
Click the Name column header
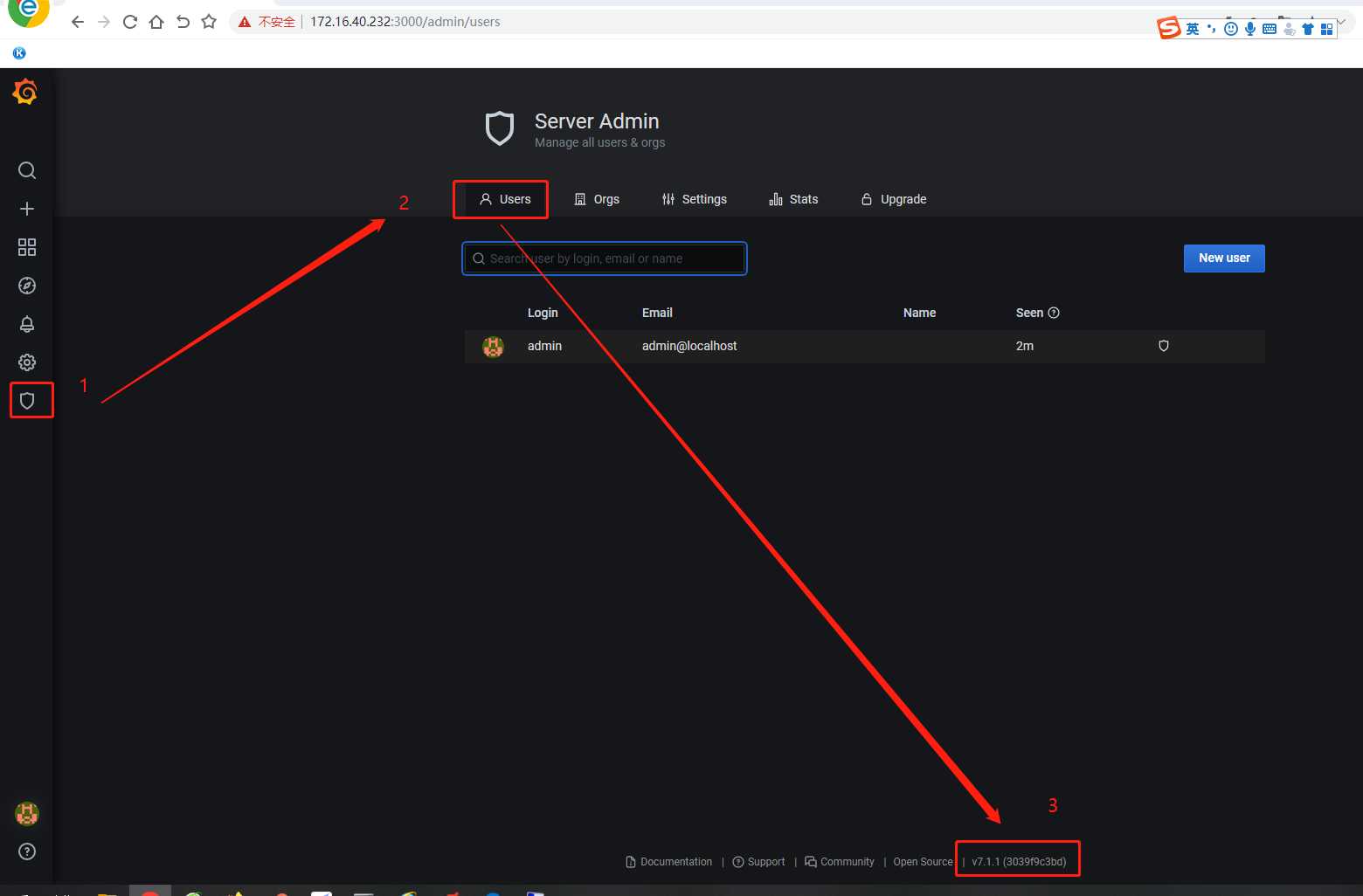point(919,313)
